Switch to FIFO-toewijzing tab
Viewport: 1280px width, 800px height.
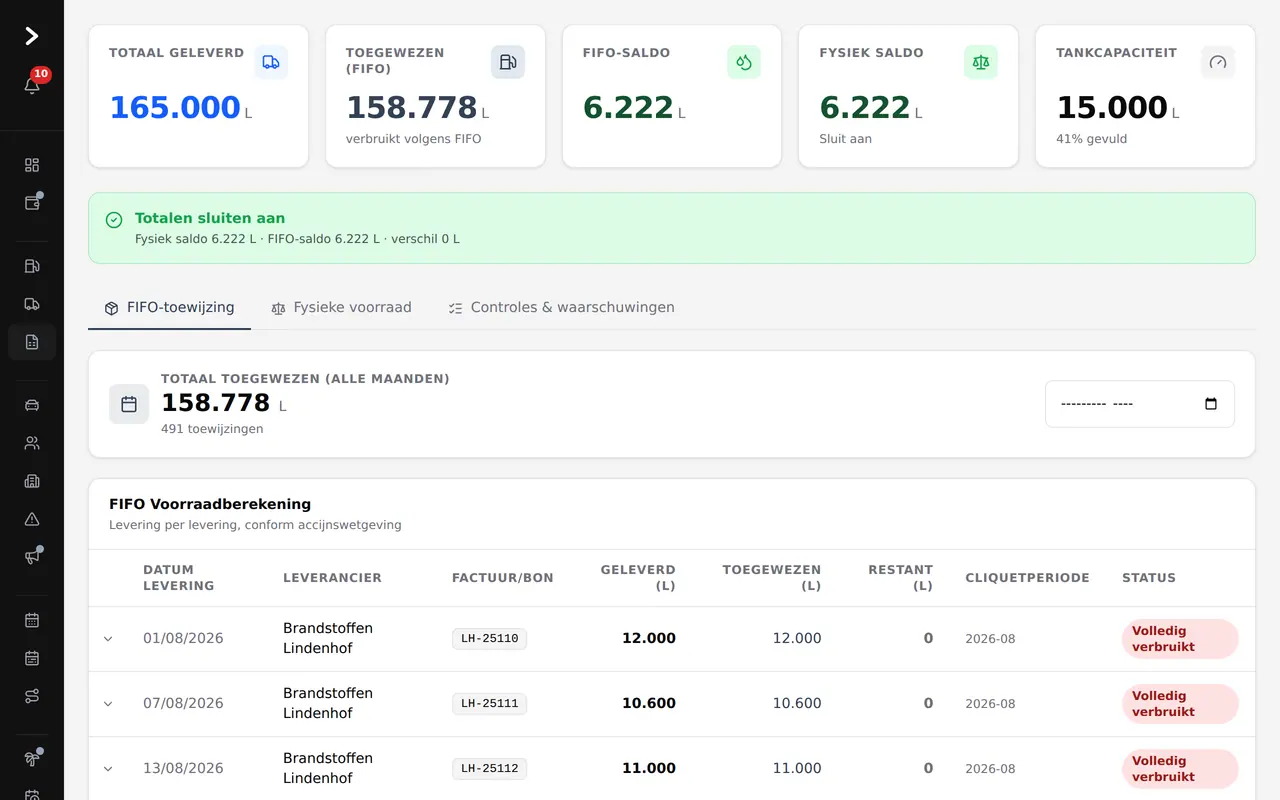pyautogui.click(x=170, y=307)
